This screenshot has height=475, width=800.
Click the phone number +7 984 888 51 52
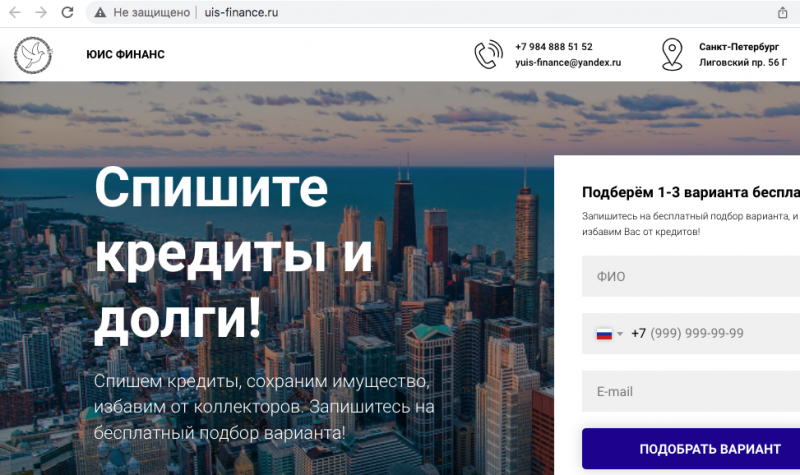(x=554, y=47)
